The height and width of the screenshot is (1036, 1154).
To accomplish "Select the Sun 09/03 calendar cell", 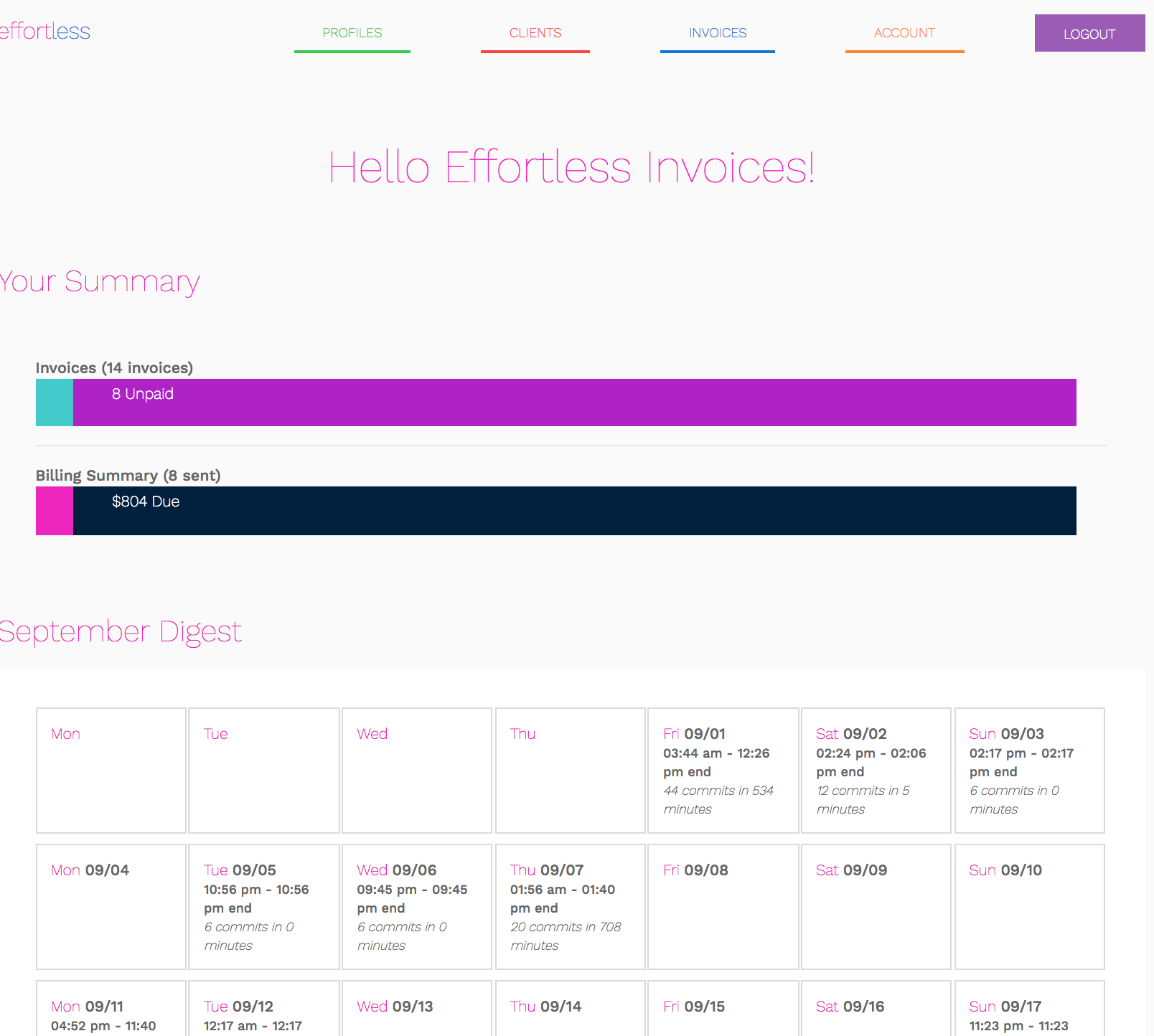I will click(x=1028, y=771).
